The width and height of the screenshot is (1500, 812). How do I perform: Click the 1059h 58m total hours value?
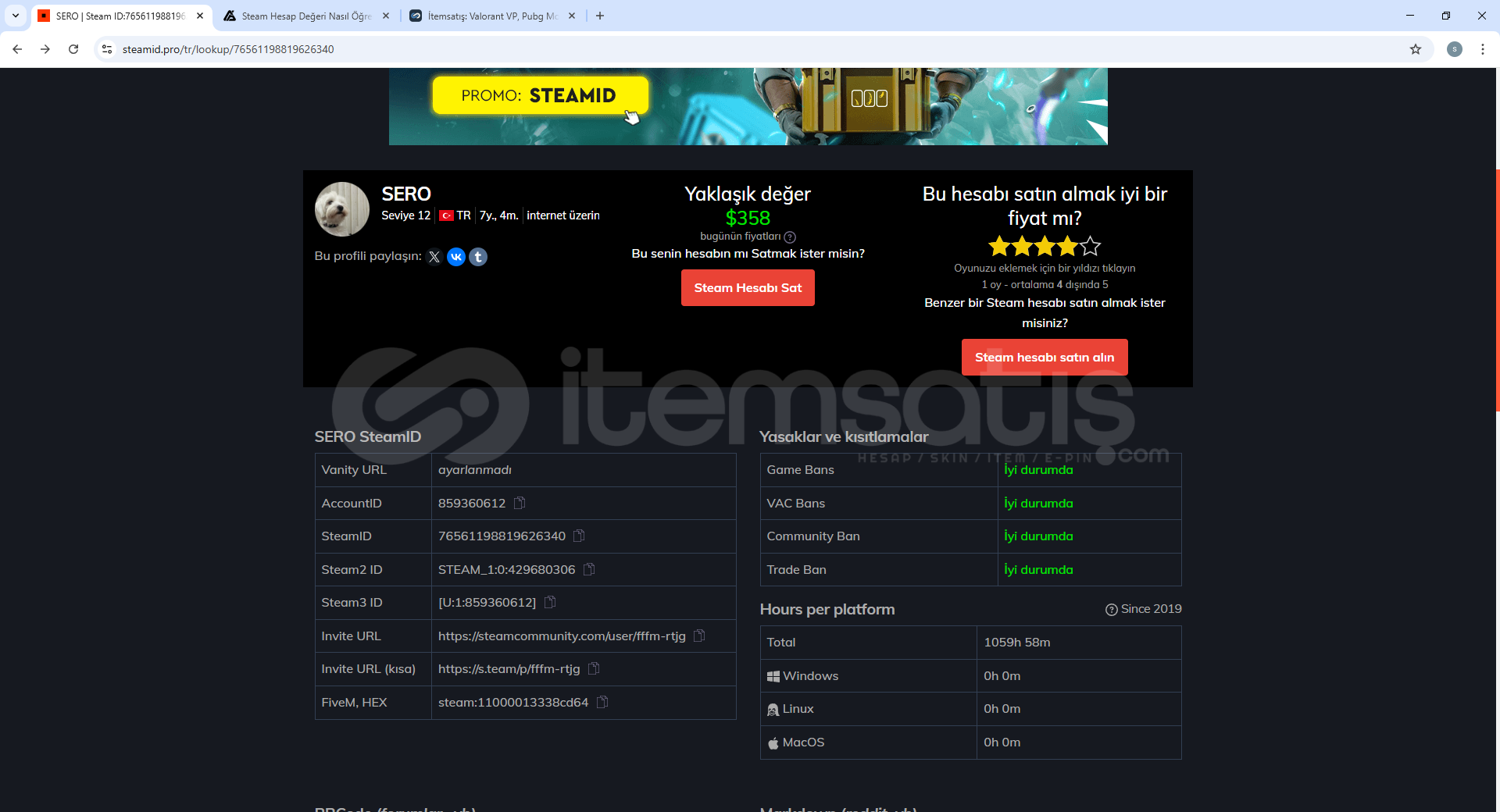[x=1017, y=642]
